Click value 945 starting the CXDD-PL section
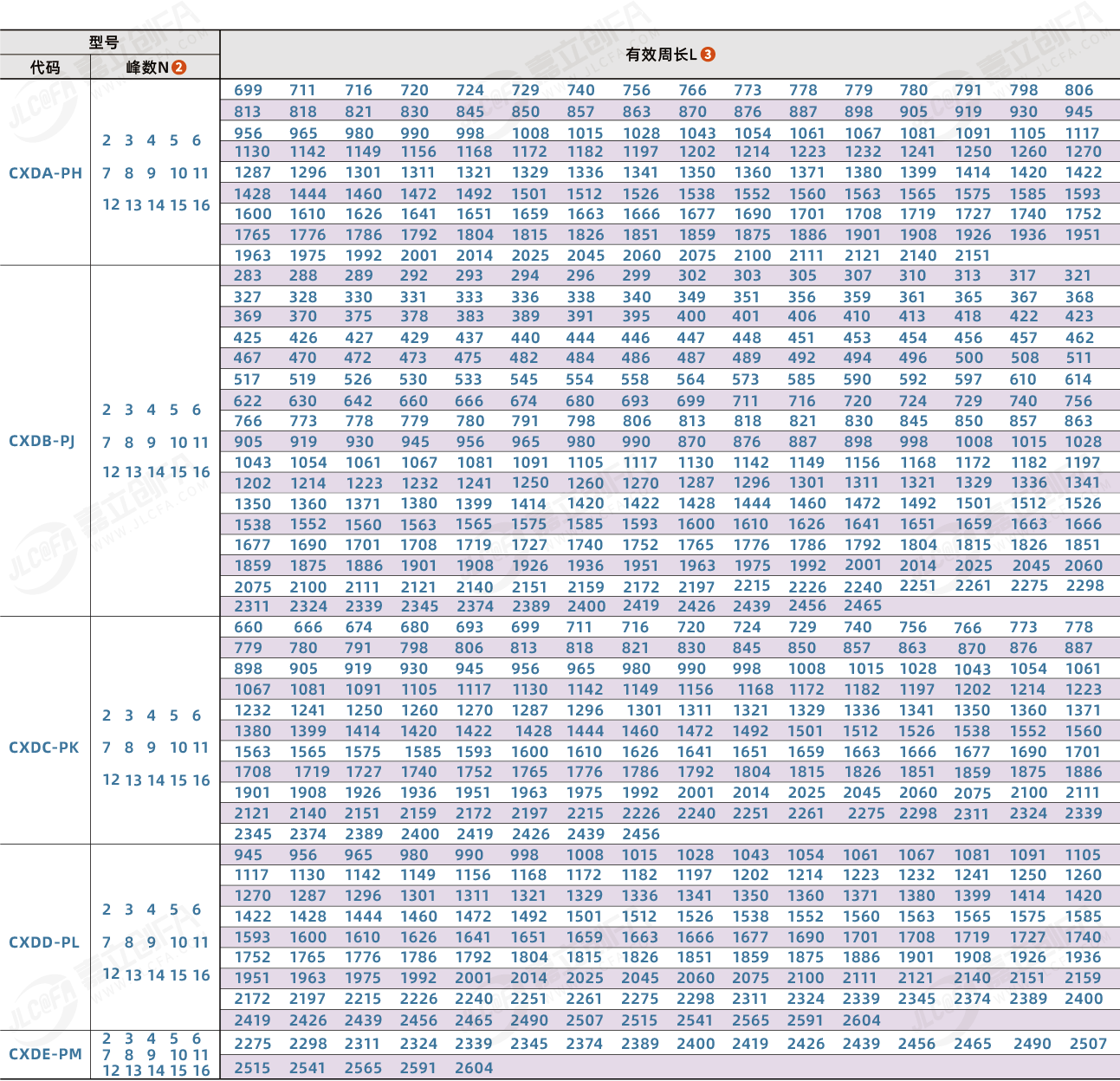The height and width of the screenshot is (1081, 1120). pyautogui.click(x=249, y=855)
